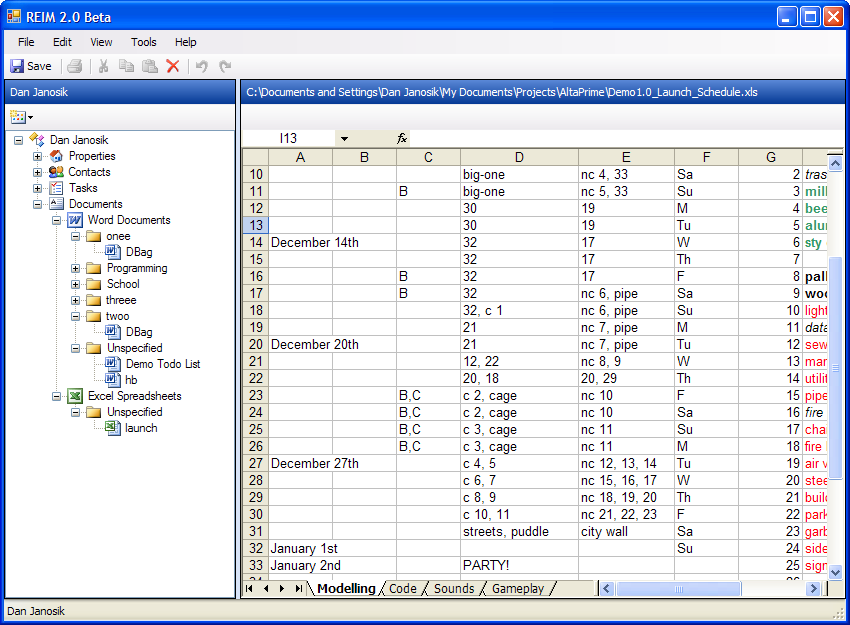Click the red Delete X icon

(173, 66)
